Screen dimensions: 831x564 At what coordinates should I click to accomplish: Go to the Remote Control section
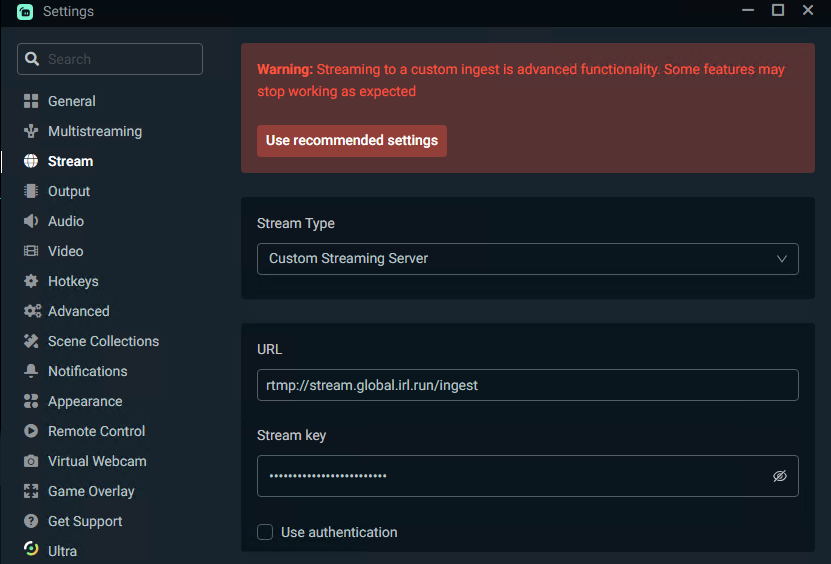pyautogui.click(x=96, y=431)
